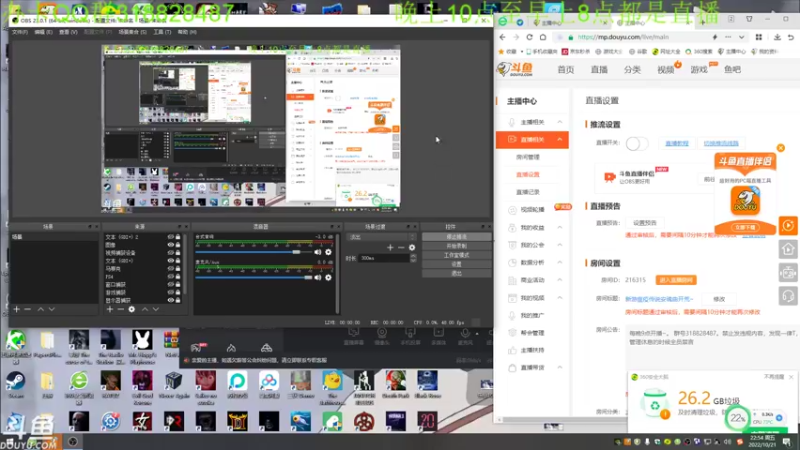Remove the selected scene with the minus button in OBS
Screen dimensions: 800x450
coord(28,309)
